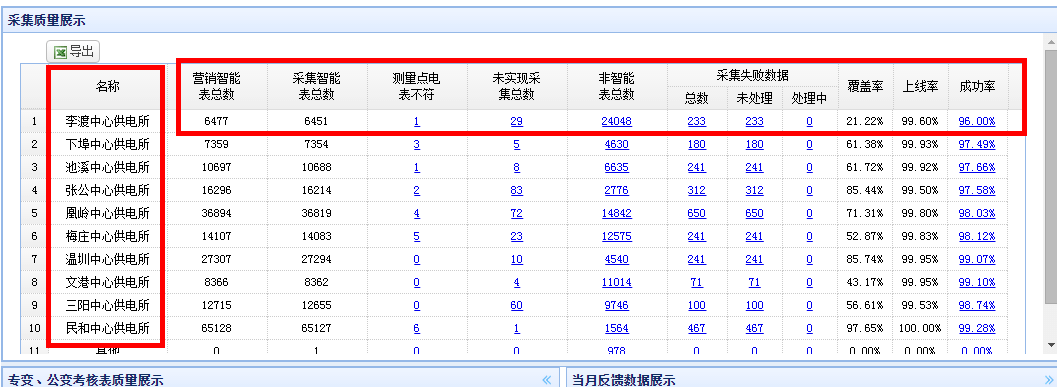The width and height of the screenshot is (1057, 387).
Task: Sort by 覆盖率 column header
Action: [866, 87]
